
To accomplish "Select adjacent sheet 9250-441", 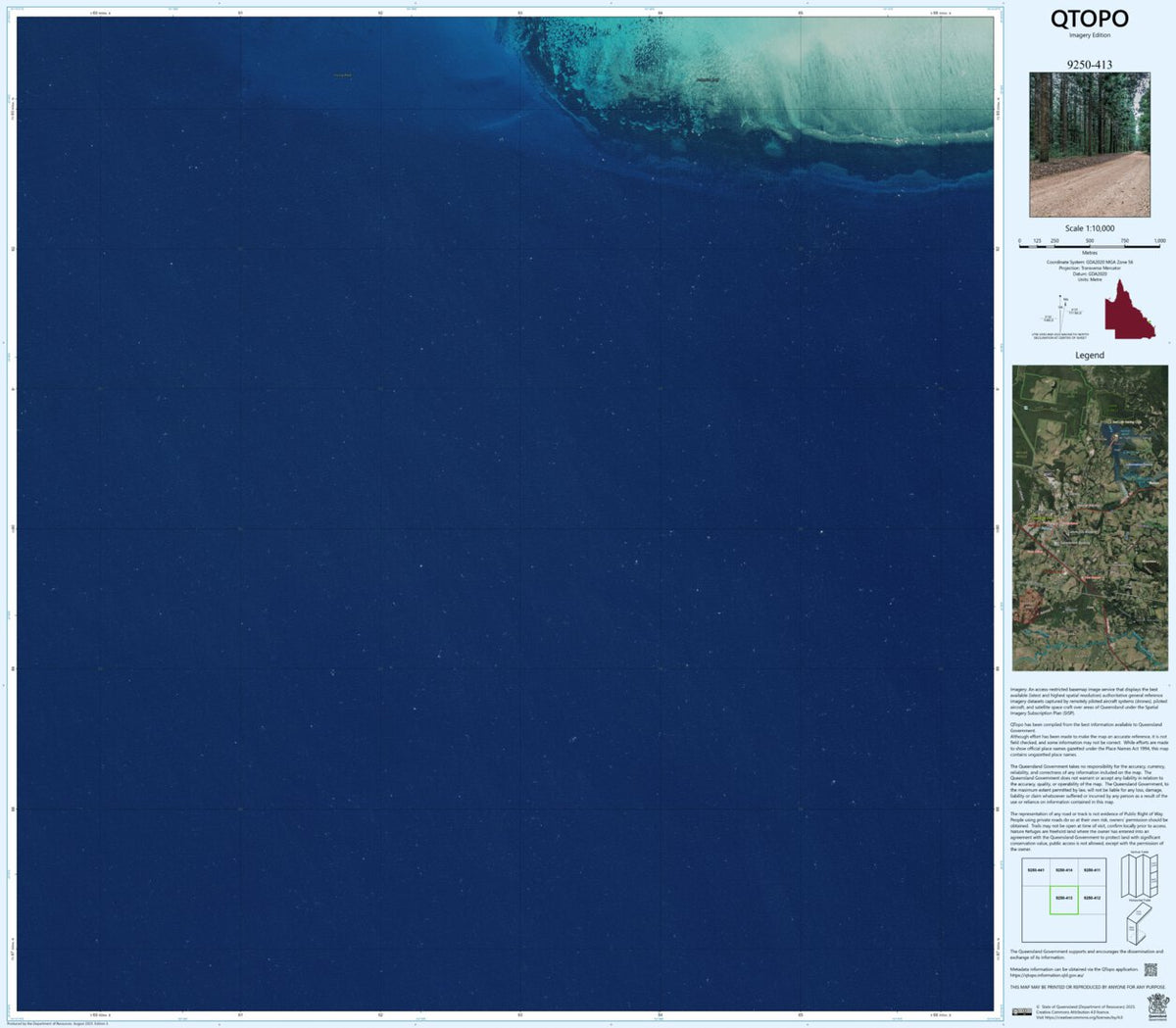I will pyautogui.click(x=1035, y=869).
